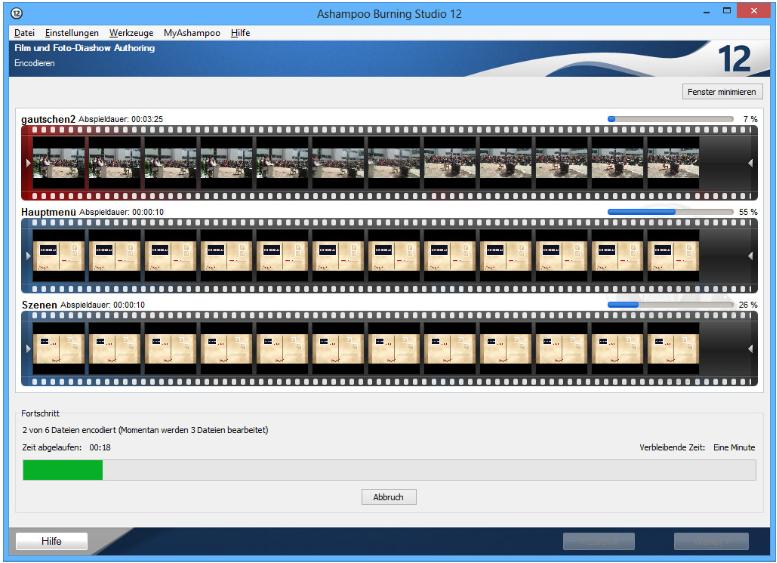Open the Datei menu

click(24, 33)
